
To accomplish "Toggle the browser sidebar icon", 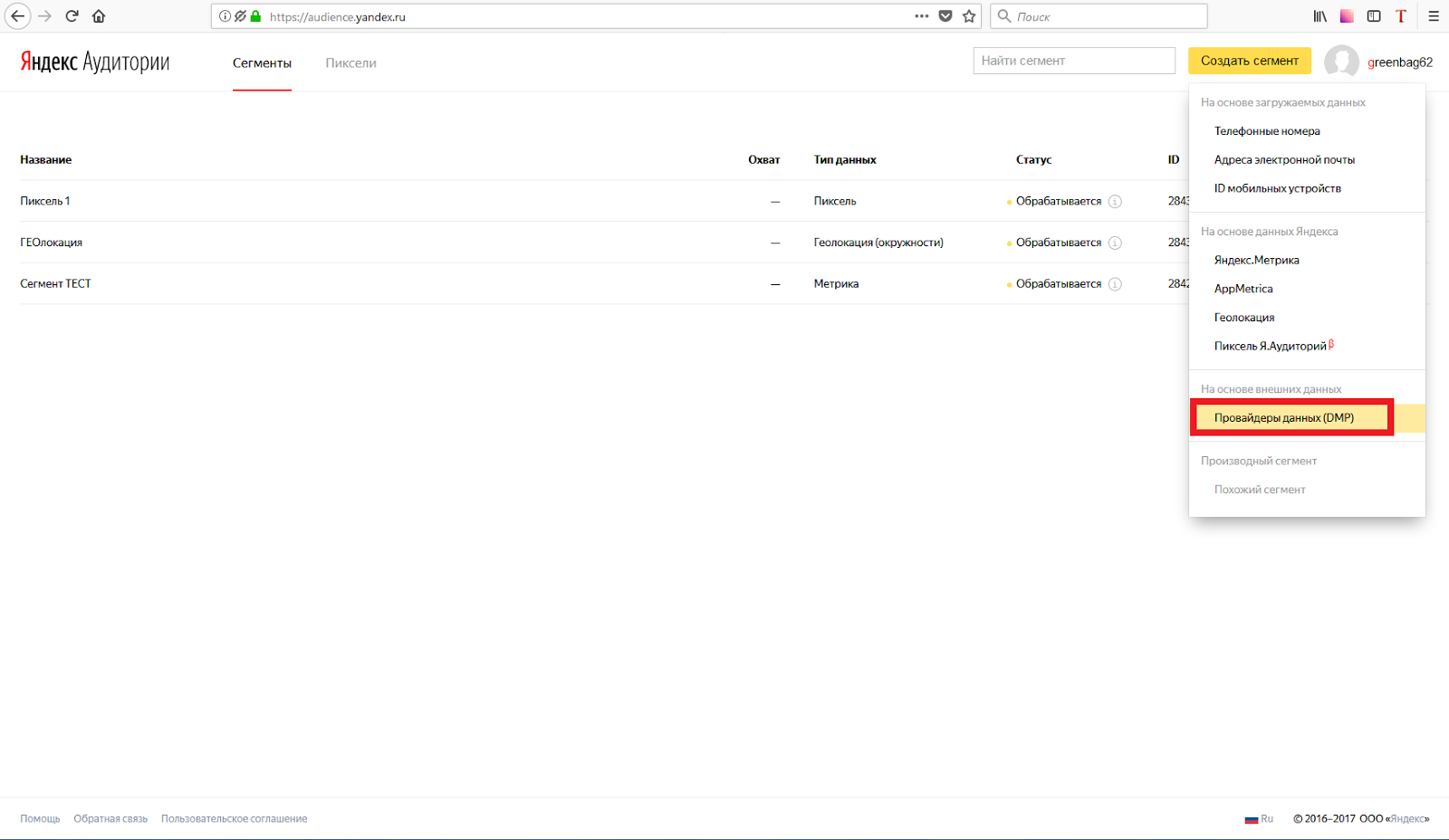I will [x=1374, y=16].
